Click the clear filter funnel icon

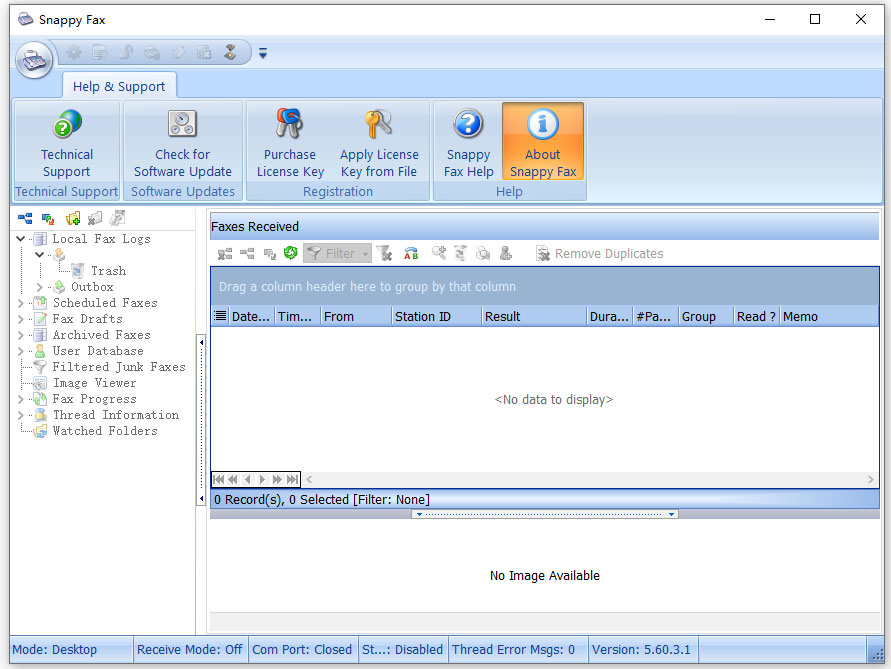tap(385, 254)
